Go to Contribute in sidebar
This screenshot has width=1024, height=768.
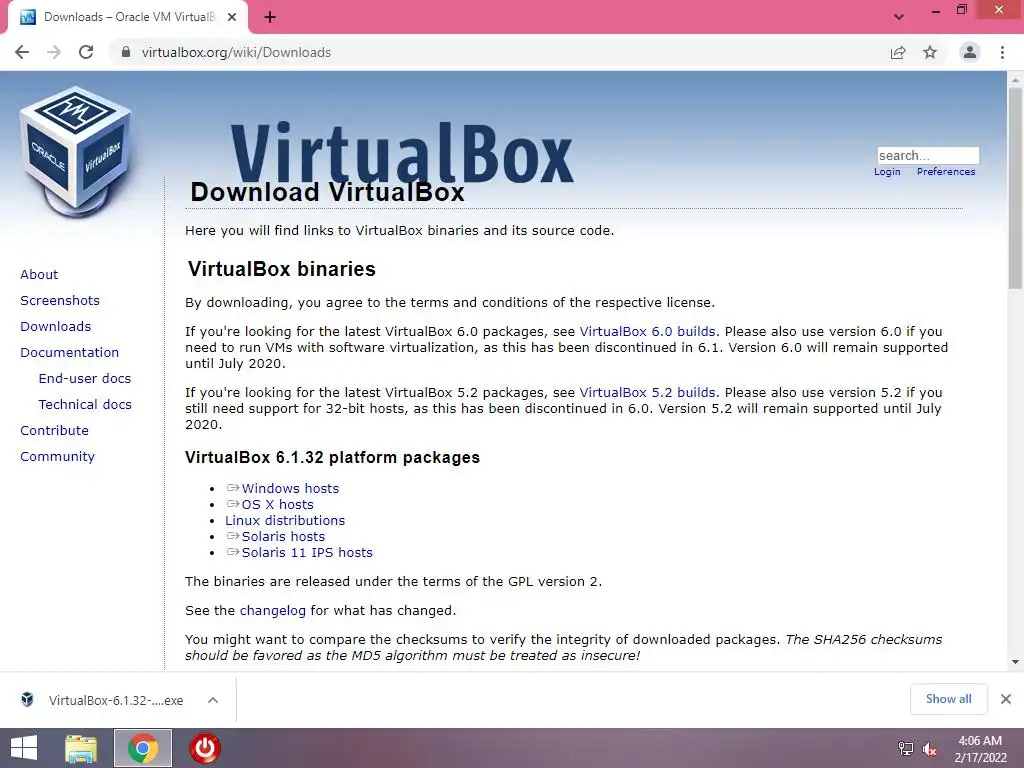tap(54, 430)
